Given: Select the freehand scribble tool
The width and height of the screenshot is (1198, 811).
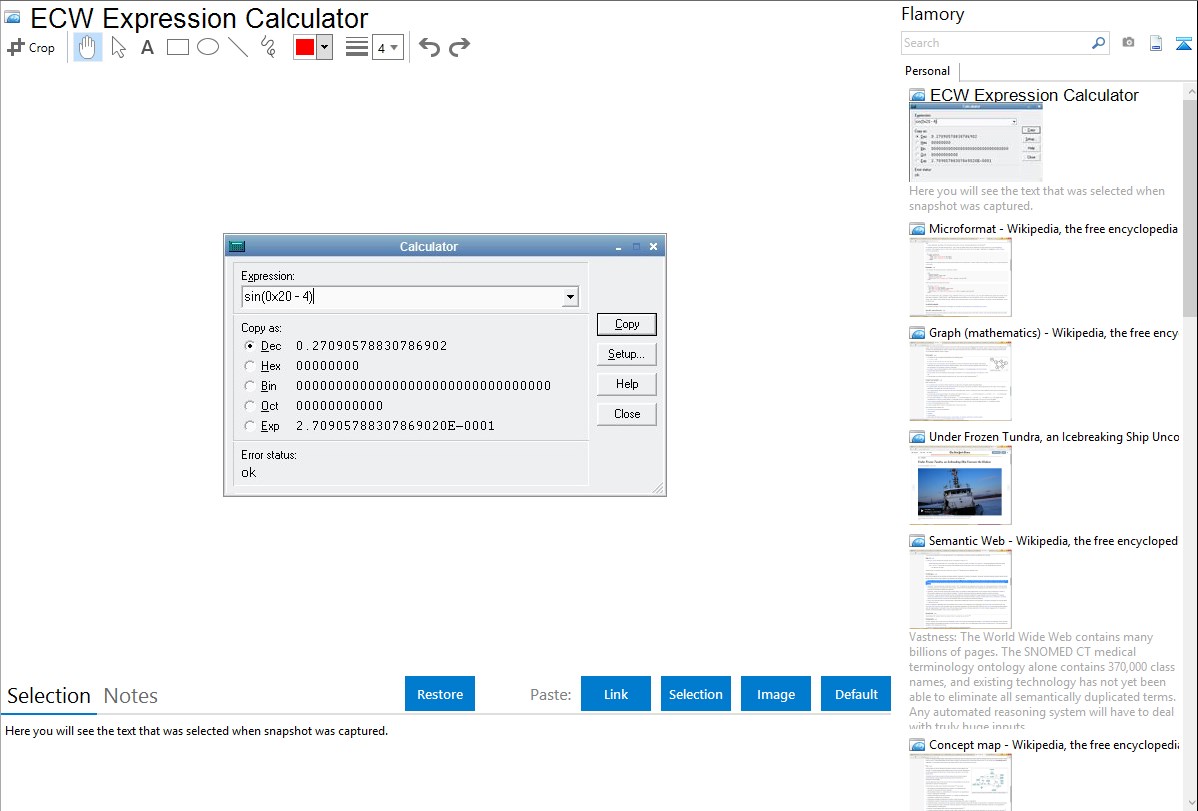Looking at the screenshot, I should point(268,47).
